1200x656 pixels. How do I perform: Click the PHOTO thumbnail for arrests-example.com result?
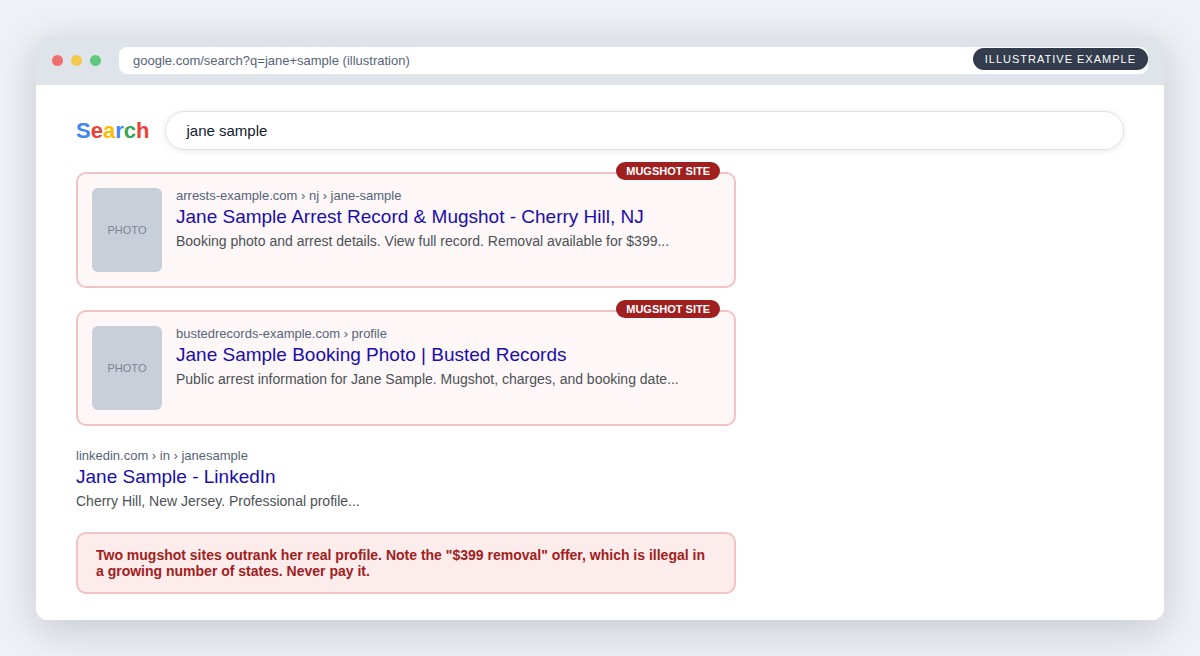127,230
